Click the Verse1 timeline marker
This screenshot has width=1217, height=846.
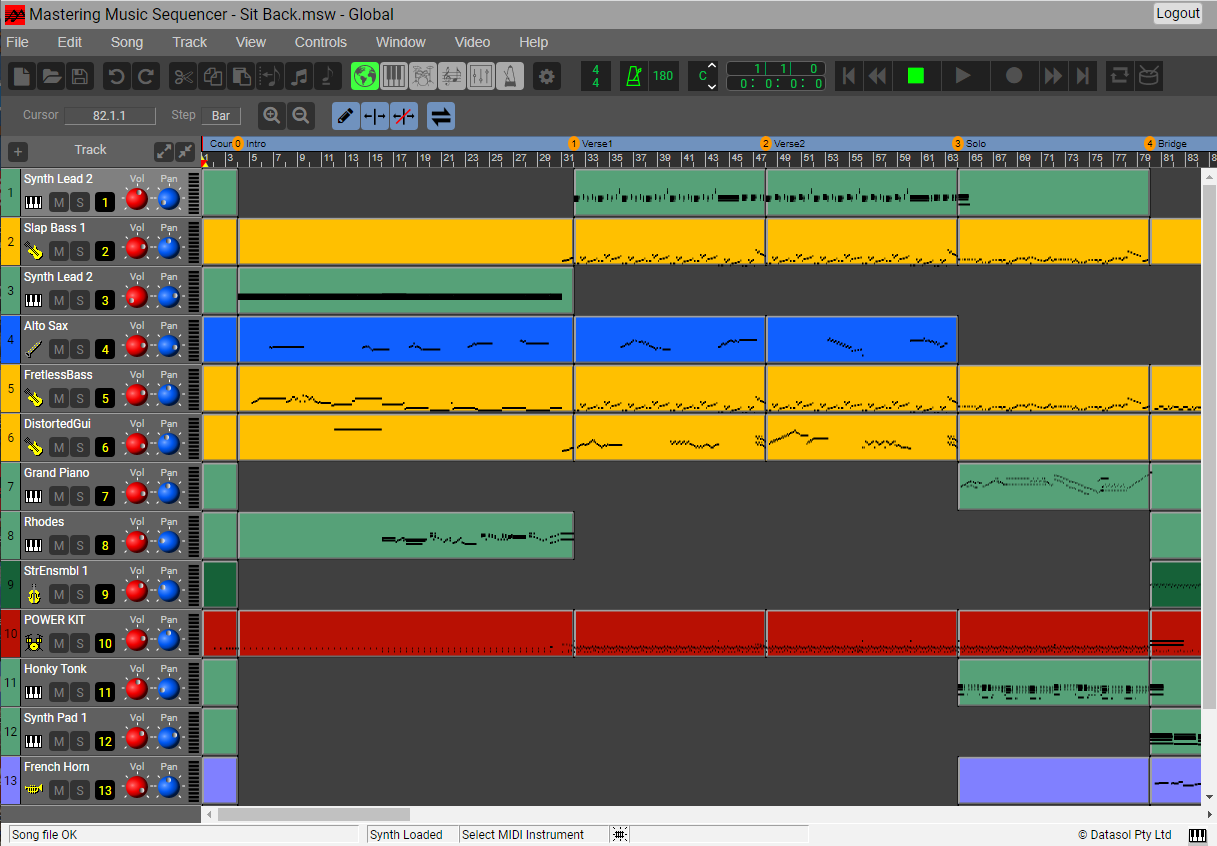pyautogui.click(x=574, y=144)
